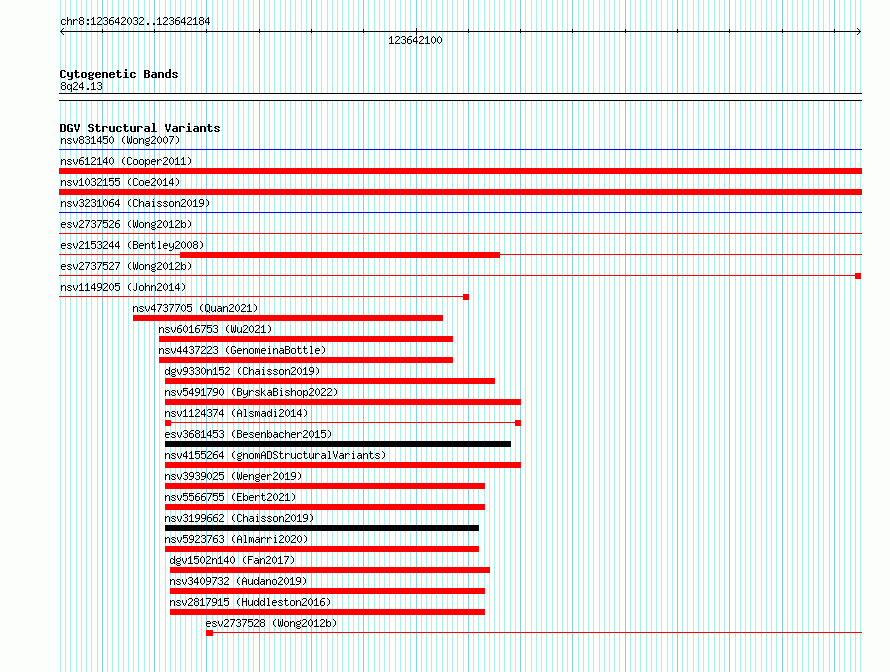Screen dimensions: 890x672
Task: Open the nsv612140 (Cooper2011) label
Action: click(x=126, y=161)
